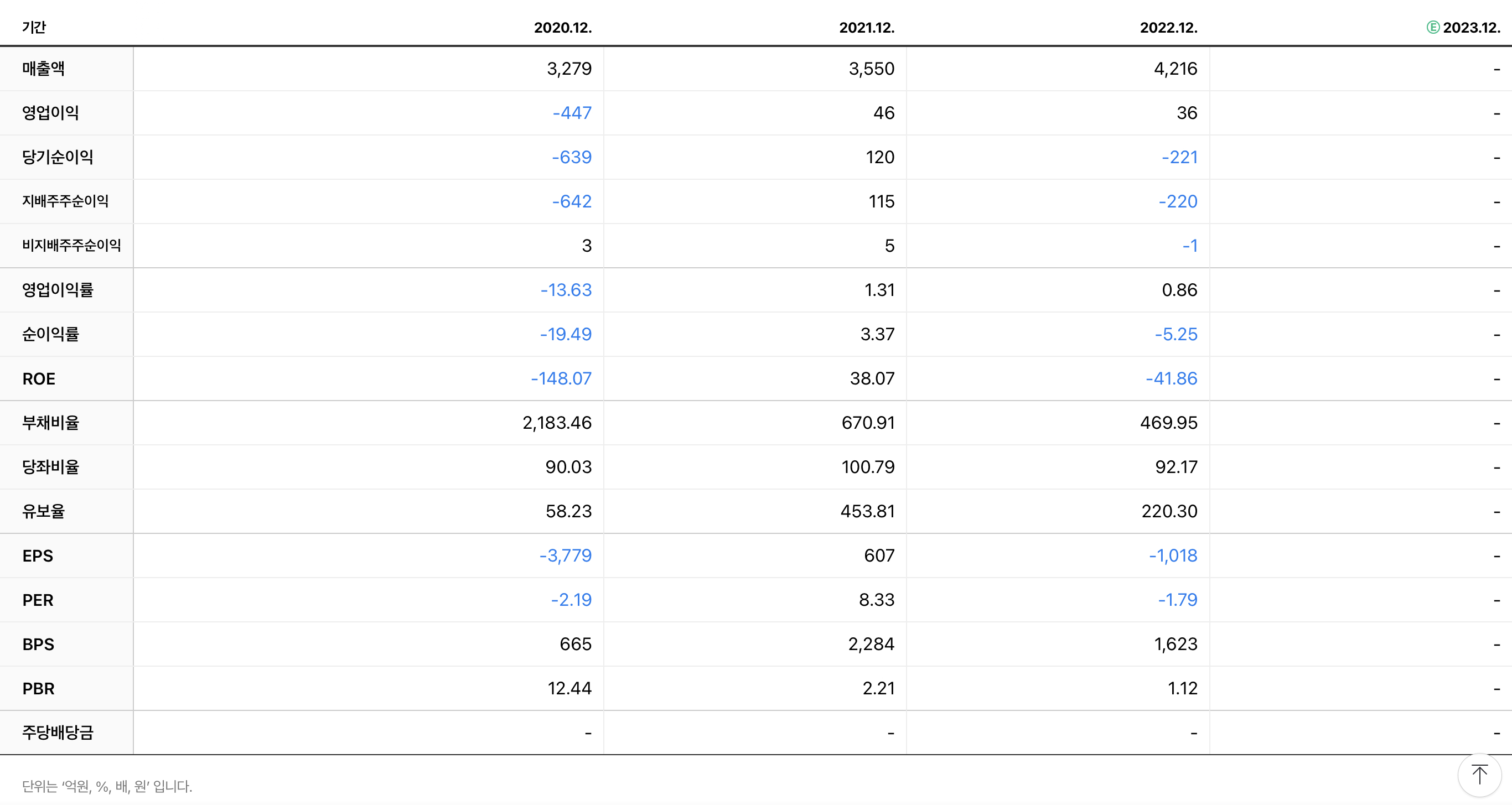Click the 12.44 PBR value

click(569, 688)
